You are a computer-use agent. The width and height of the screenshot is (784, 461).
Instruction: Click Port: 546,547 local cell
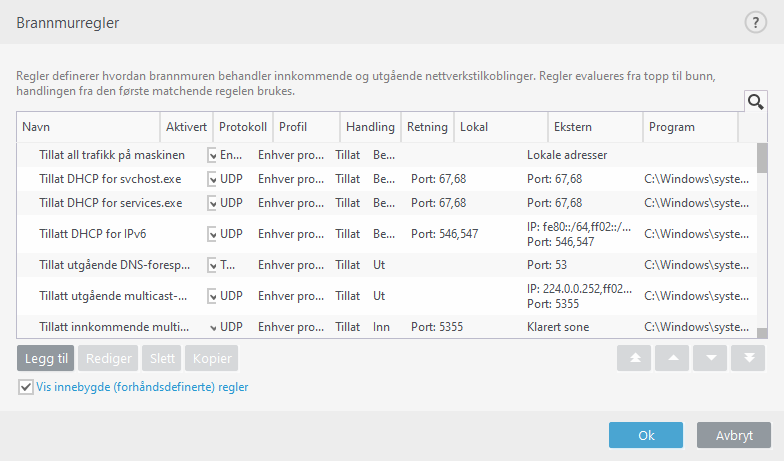click(444, 234)
